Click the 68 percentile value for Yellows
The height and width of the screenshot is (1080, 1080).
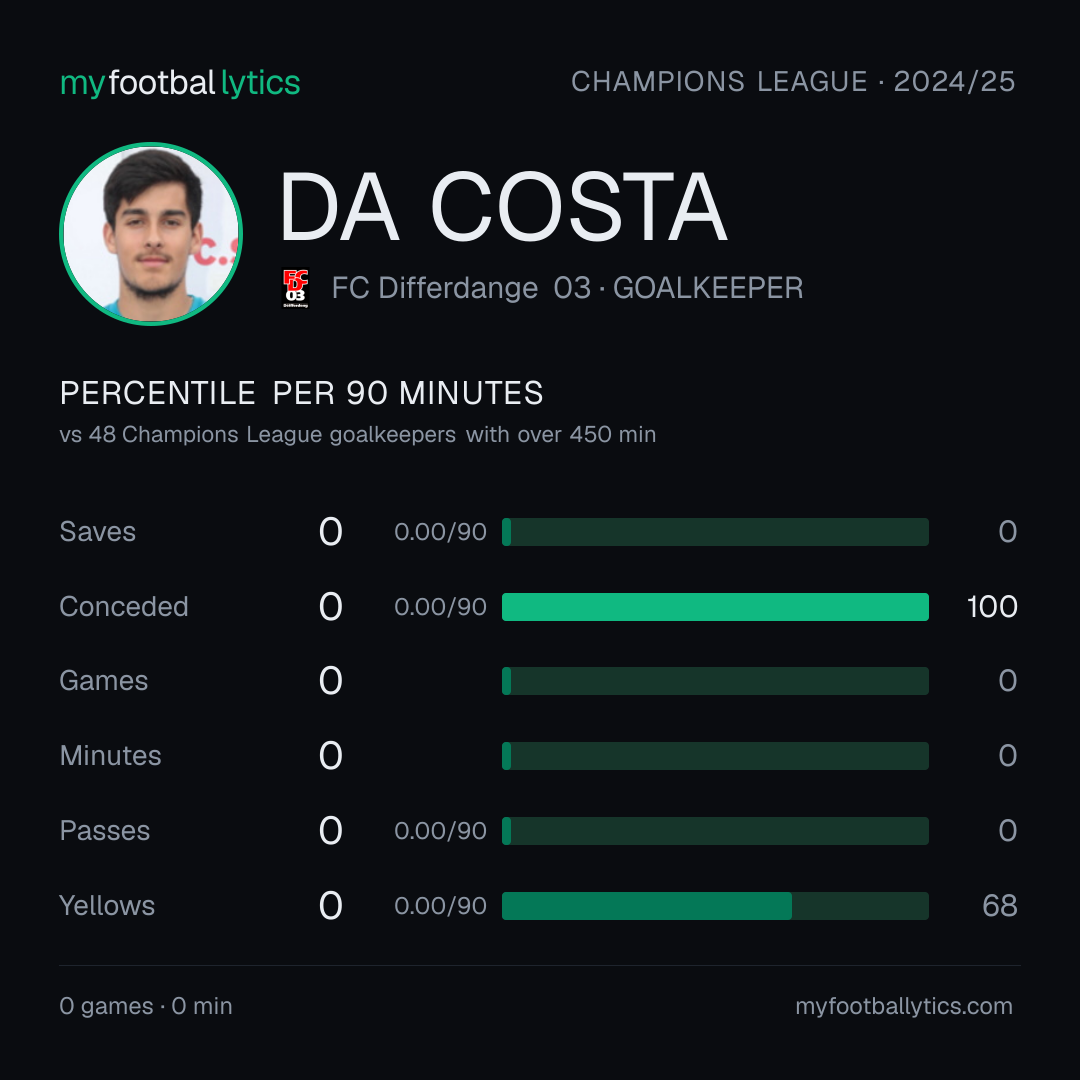(x=999, y=906)
